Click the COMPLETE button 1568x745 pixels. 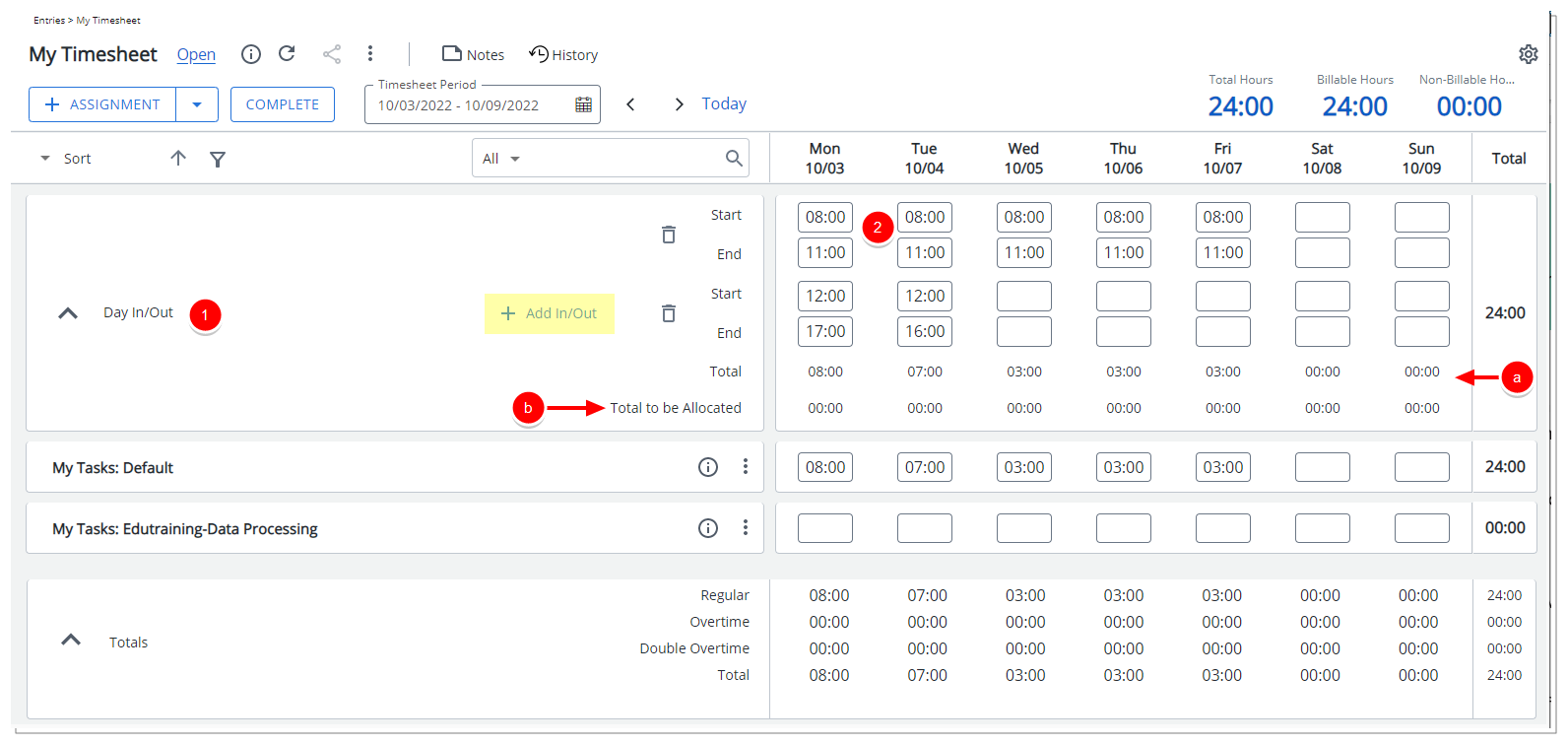[283, 104]
